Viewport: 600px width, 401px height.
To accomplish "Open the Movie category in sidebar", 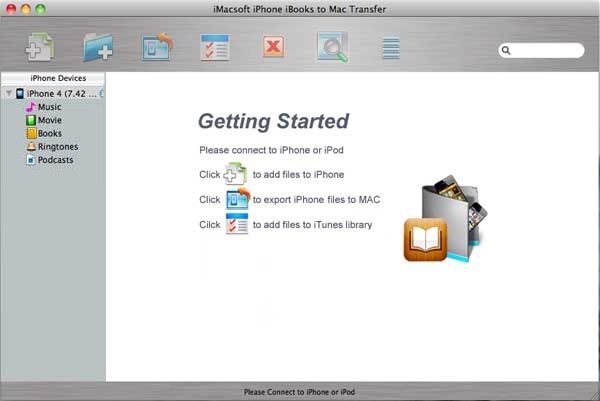I will point(50,120).
